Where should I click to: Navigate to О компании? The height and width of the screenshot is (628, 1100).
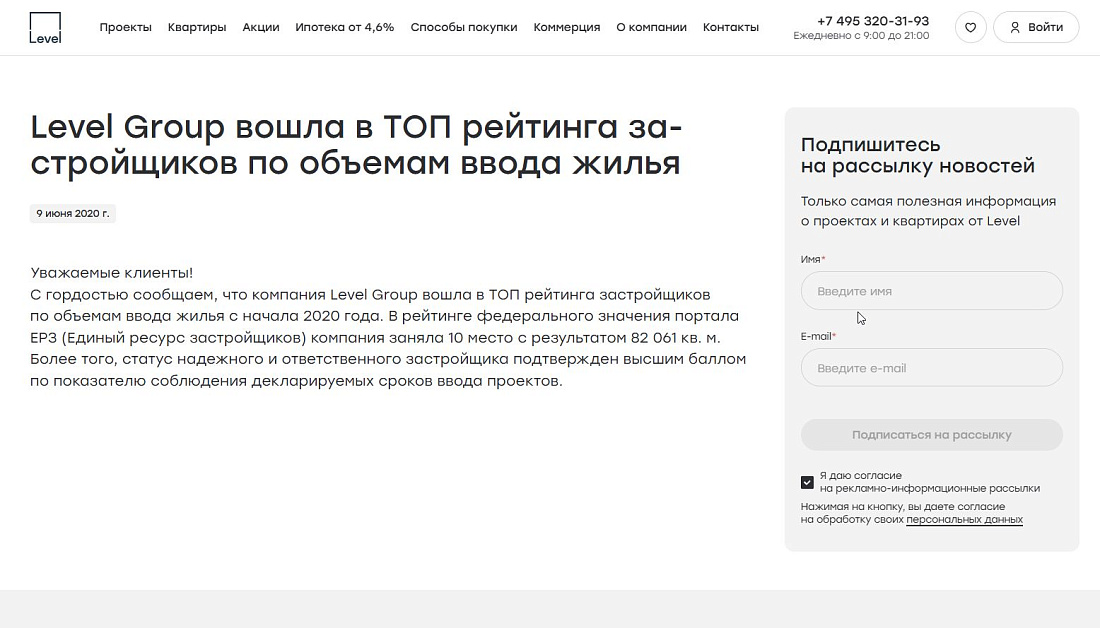pyautogui.click(x=652, y=27)
